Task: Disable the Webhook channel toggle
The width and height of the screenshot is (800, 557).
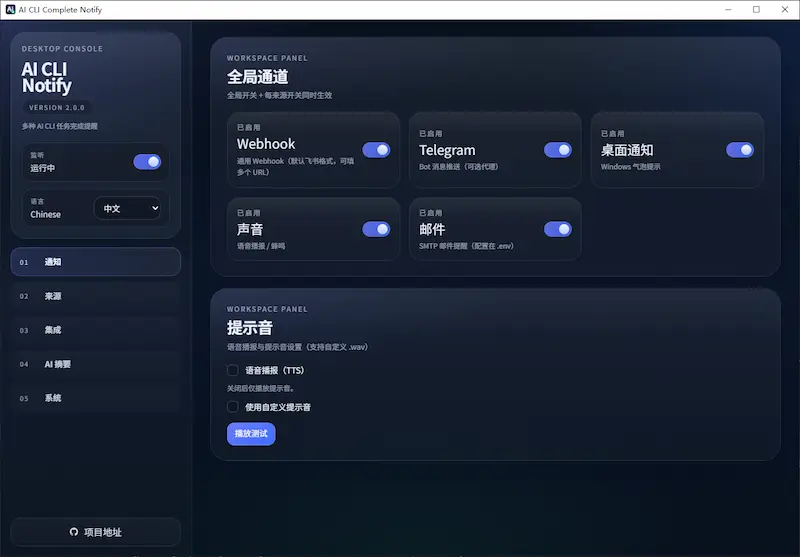Action: (x=376, y=150)
